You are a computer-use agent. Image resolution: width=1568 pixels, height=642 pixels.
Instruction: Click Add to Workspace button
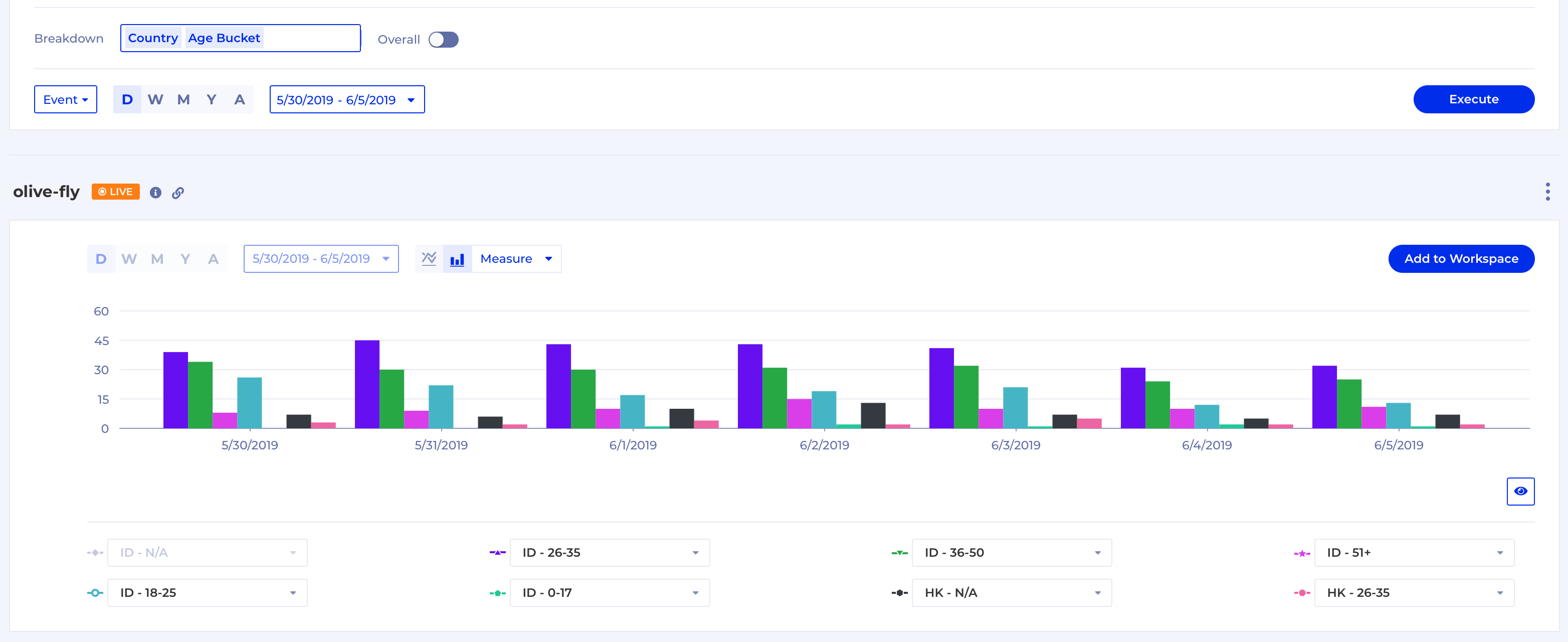tap(1461, 259)
